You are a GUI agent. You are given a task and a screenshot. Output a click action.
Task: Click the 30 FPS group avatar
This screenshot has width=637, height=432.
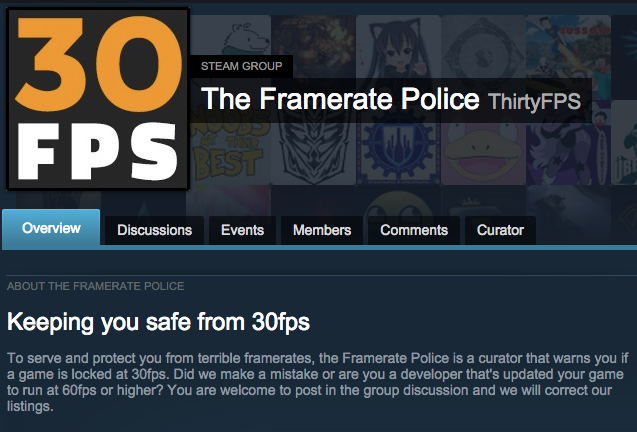coord(98,99)
